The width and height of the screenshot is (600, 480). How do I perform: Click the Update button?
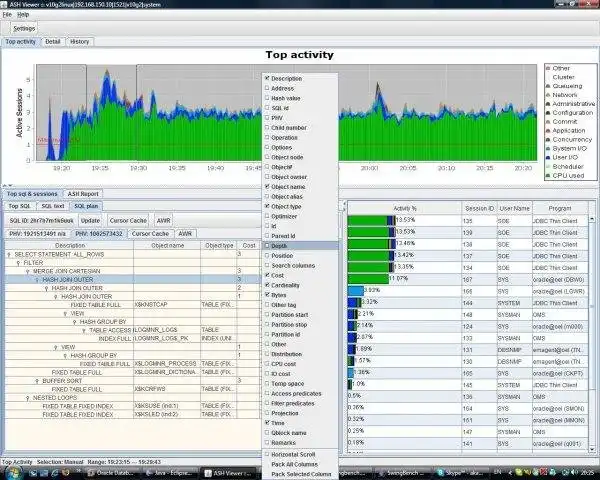(x=91, y=220)
